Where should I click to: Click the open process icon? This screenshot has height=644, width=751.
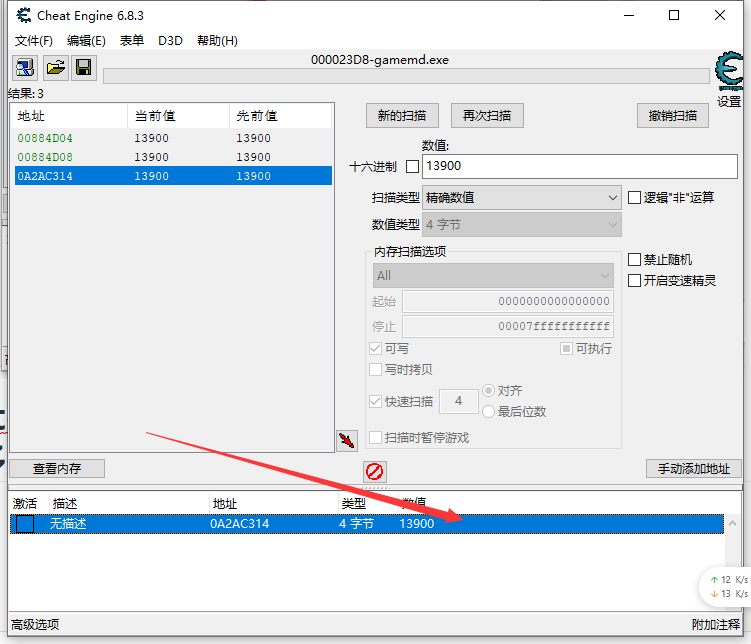pyautogui.click(x=24, y=68)
